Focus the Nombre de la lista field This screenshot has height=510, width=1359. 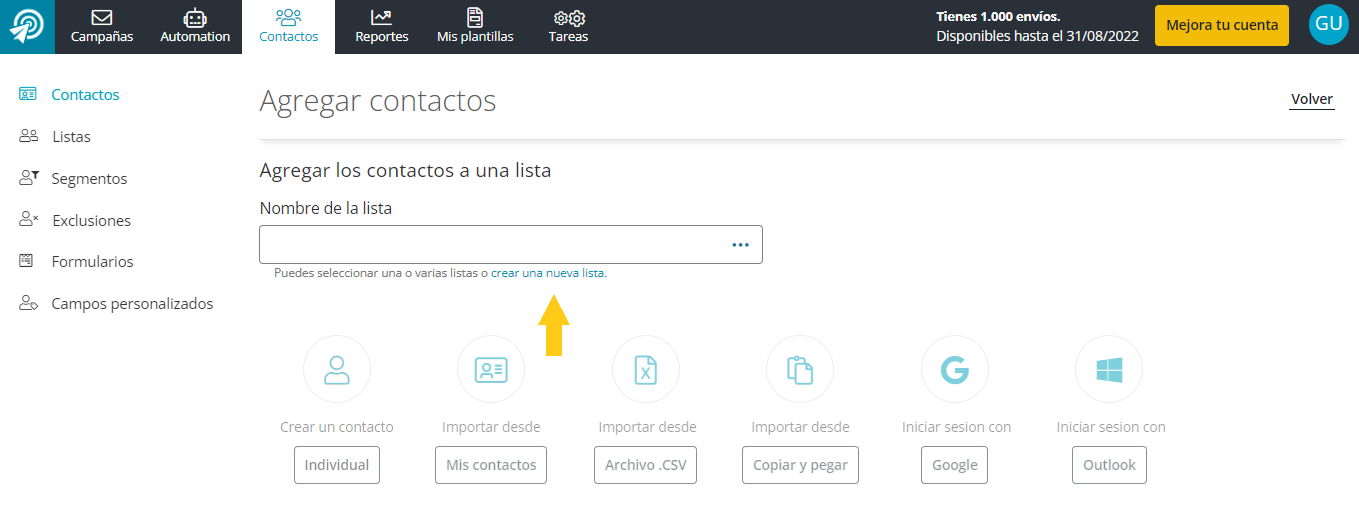[x=511, y=244]
